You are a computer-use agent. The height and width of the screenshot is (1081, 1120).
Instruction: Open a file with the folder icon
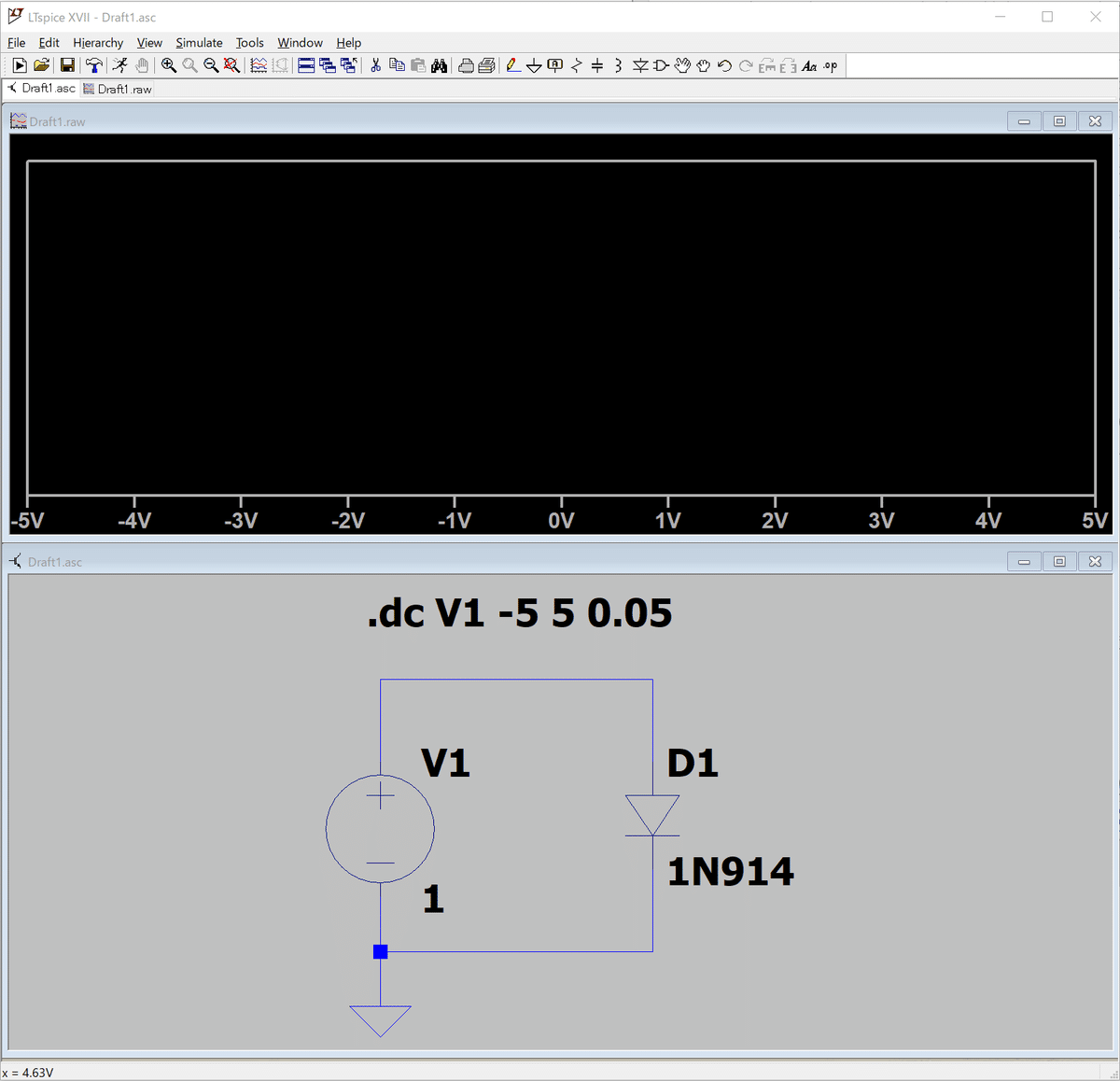41,65
